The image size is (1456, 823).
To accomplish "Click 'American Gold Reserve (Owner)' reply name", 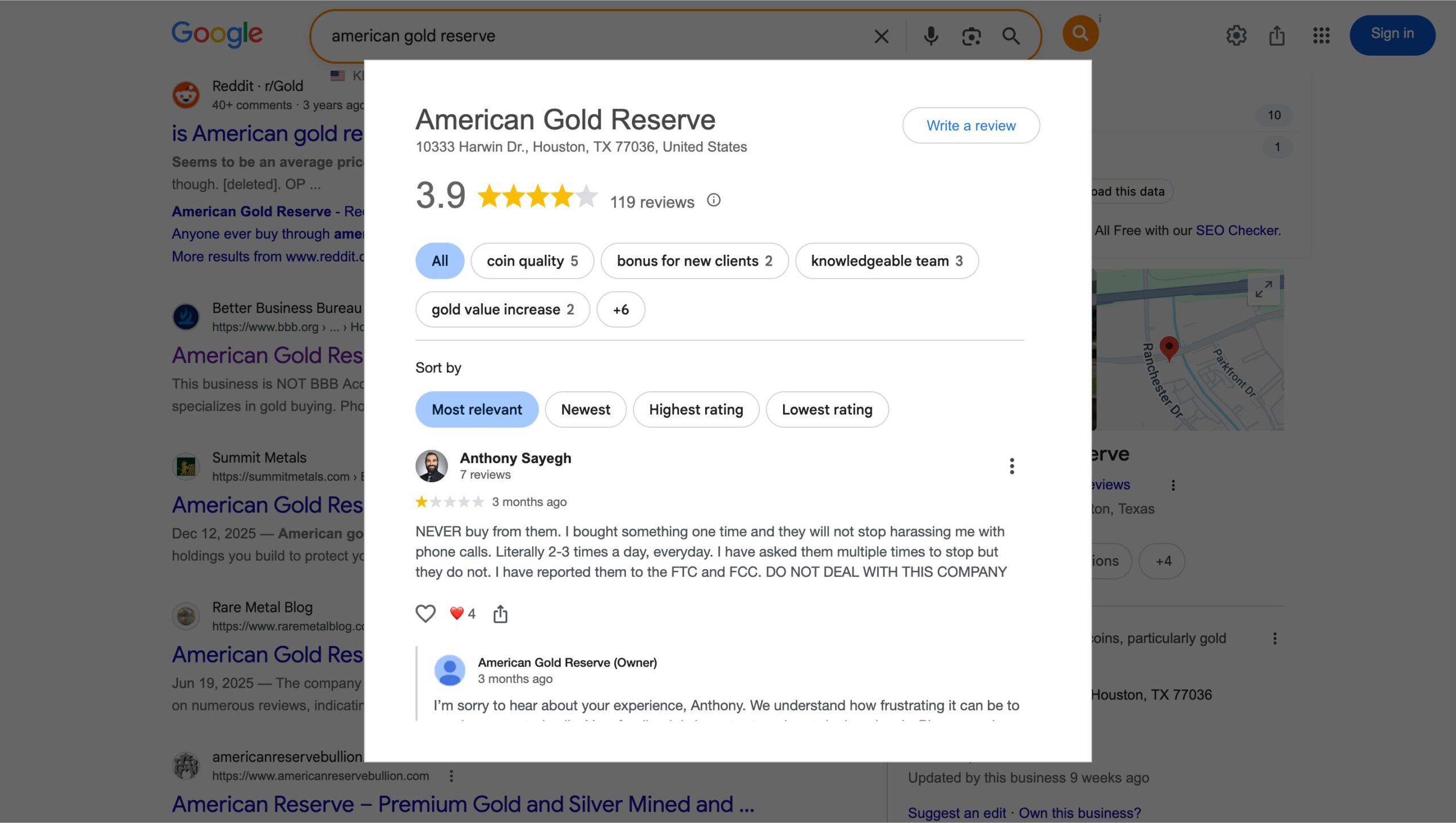I will click(x=567, y=663).
